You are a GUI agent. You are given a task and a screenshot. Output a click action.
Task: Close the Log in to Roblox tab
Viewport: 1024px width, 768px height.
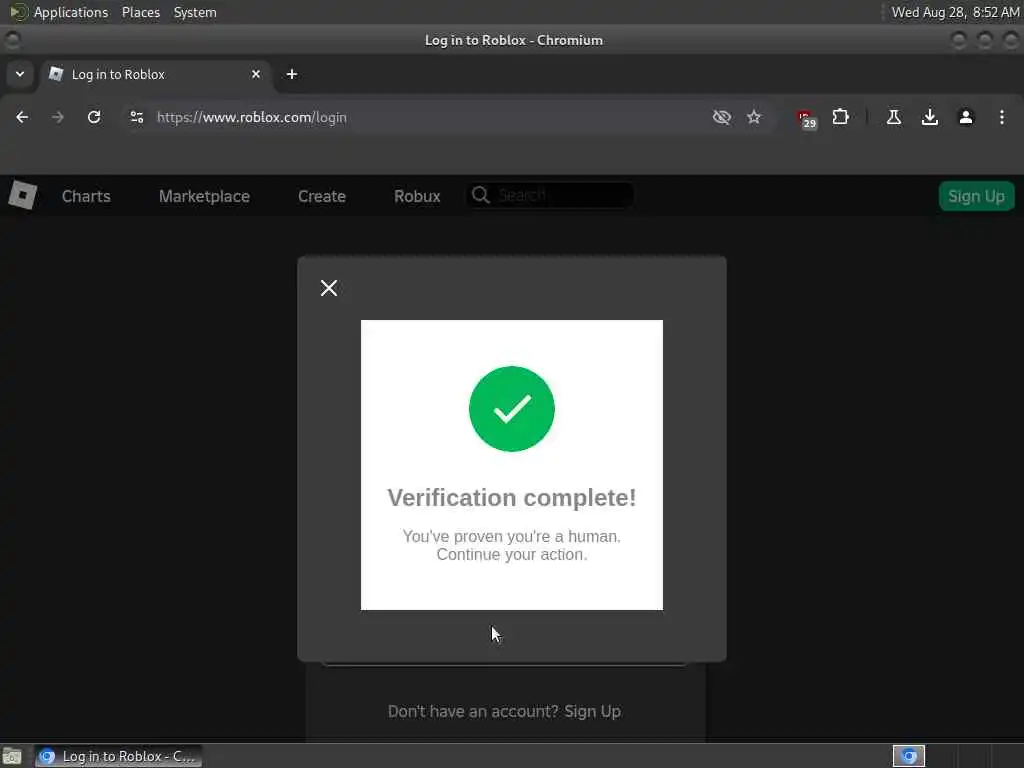tap(256, 74)
